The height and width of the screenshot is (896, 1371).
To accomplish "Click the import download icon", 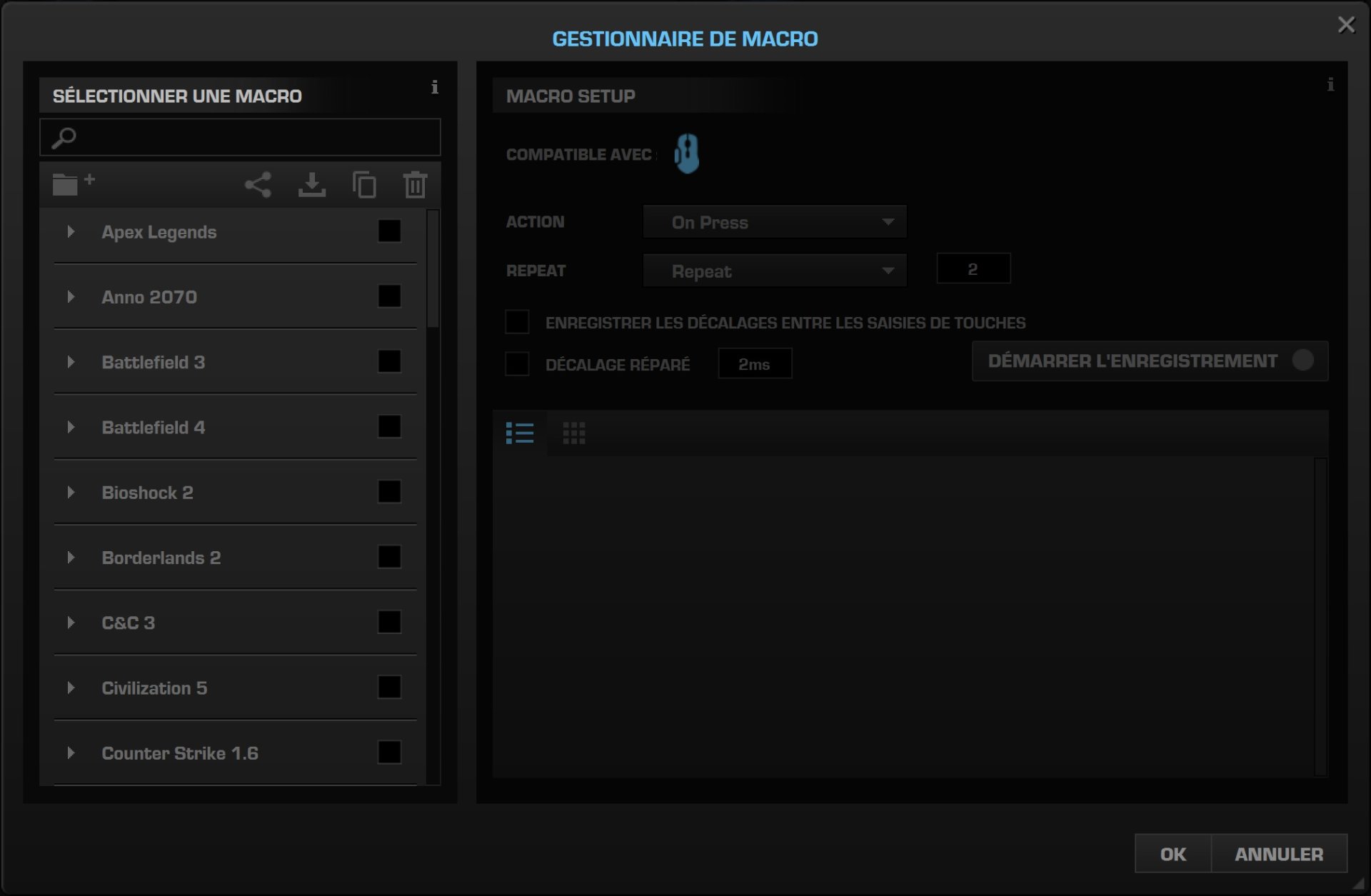I will pyautogui.click(x=312, y=185).
